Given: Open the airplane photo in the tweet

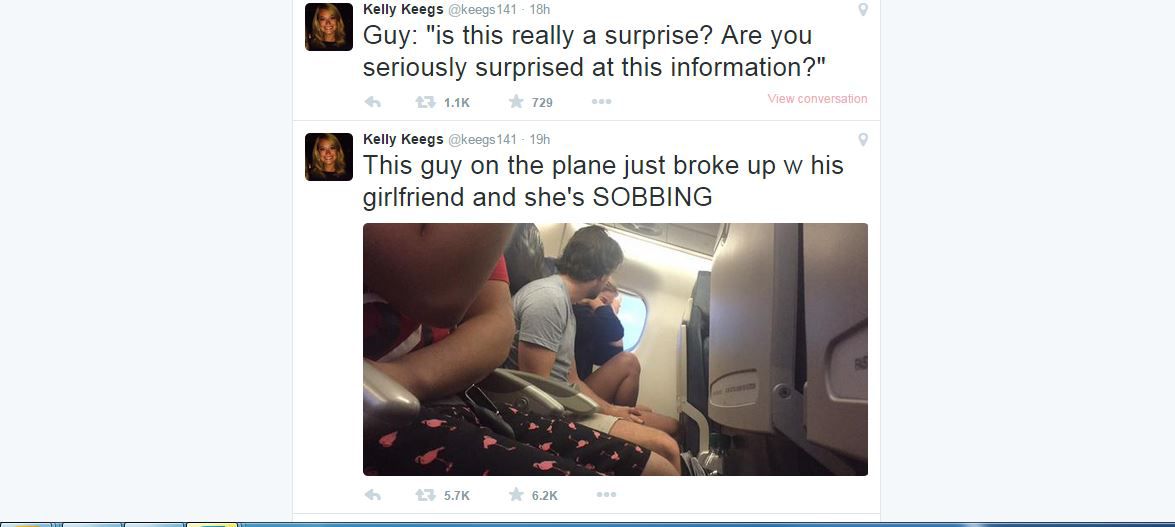Looking at the screenshot, I should pos(615,349).
